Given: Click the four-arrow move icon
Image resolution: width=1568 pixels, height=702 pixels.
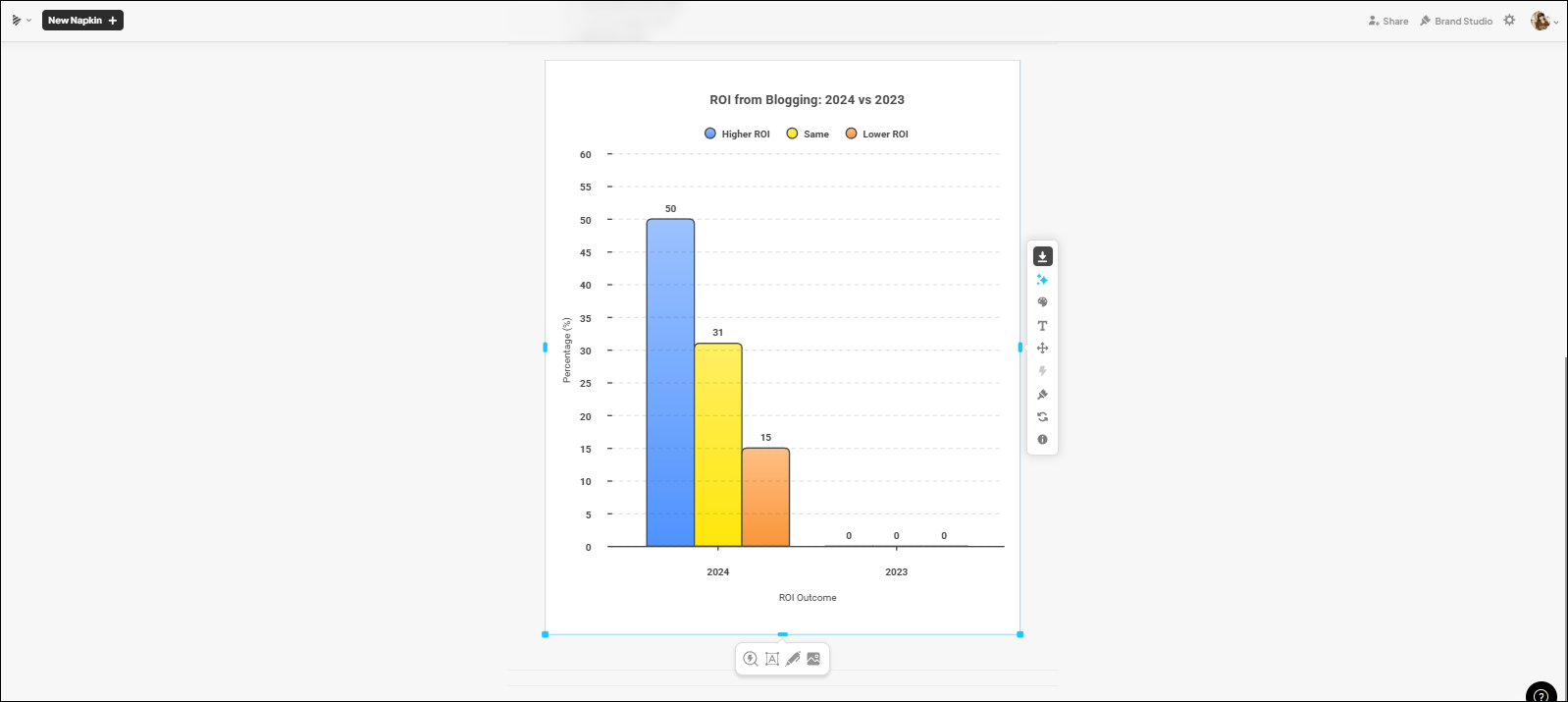Looking at the screenshot, I should (1042, 349).
